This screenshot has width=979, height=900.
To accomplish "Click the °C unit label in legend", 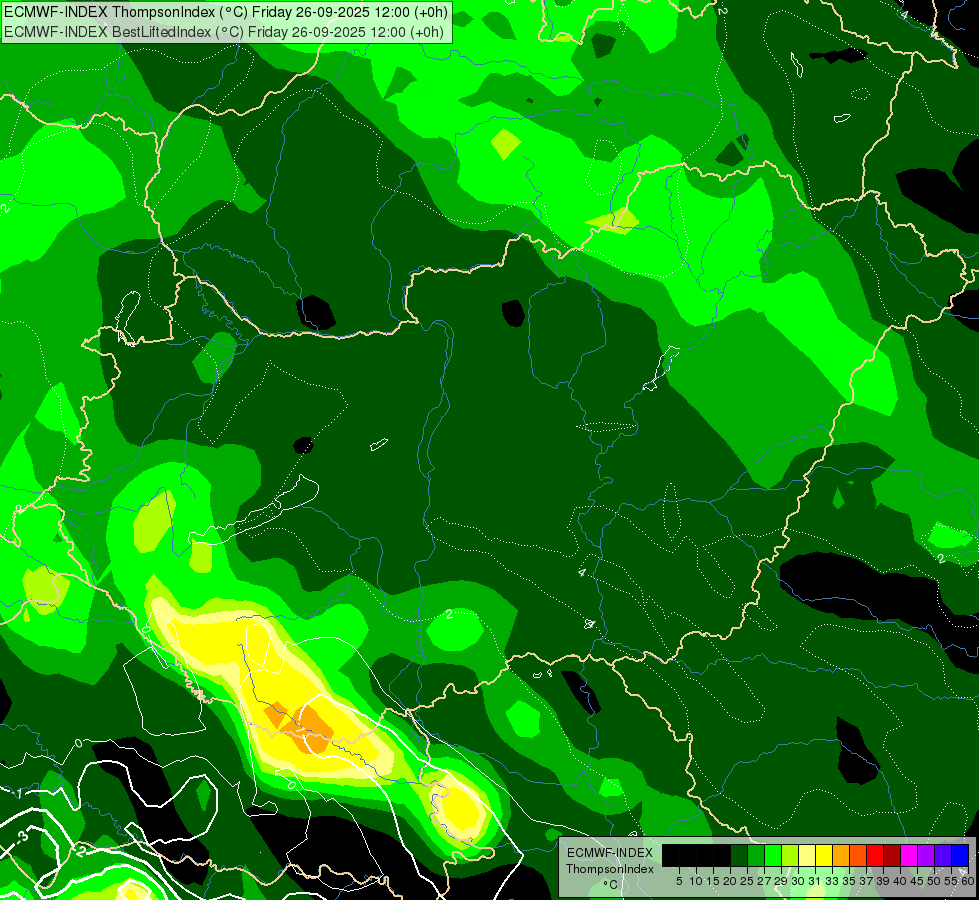I will [x=611, y=884].
